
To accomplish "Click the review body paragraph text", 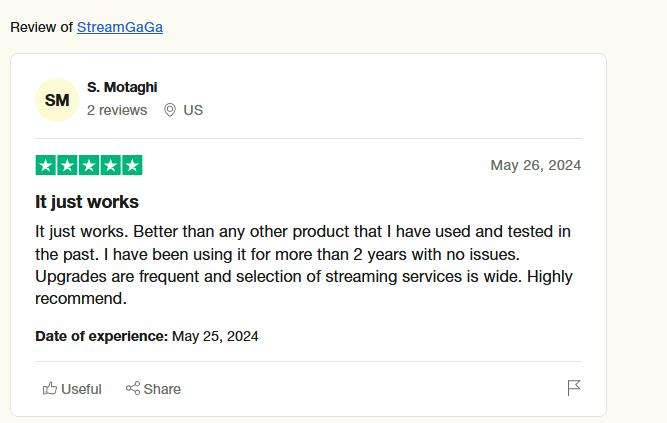I will point(304,265).
